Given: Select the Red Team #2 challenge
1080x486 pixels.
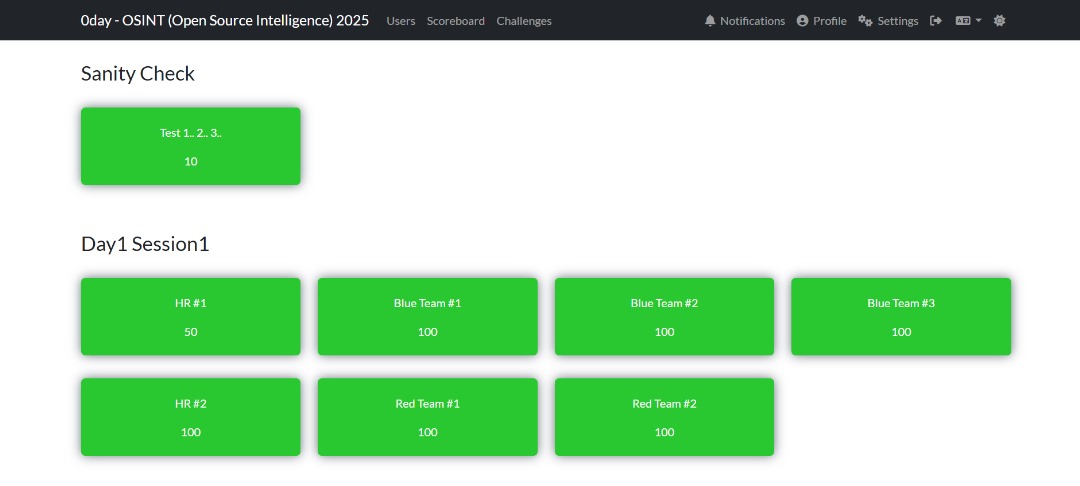Looking at the screenshot, I should [x=664, y=417].
